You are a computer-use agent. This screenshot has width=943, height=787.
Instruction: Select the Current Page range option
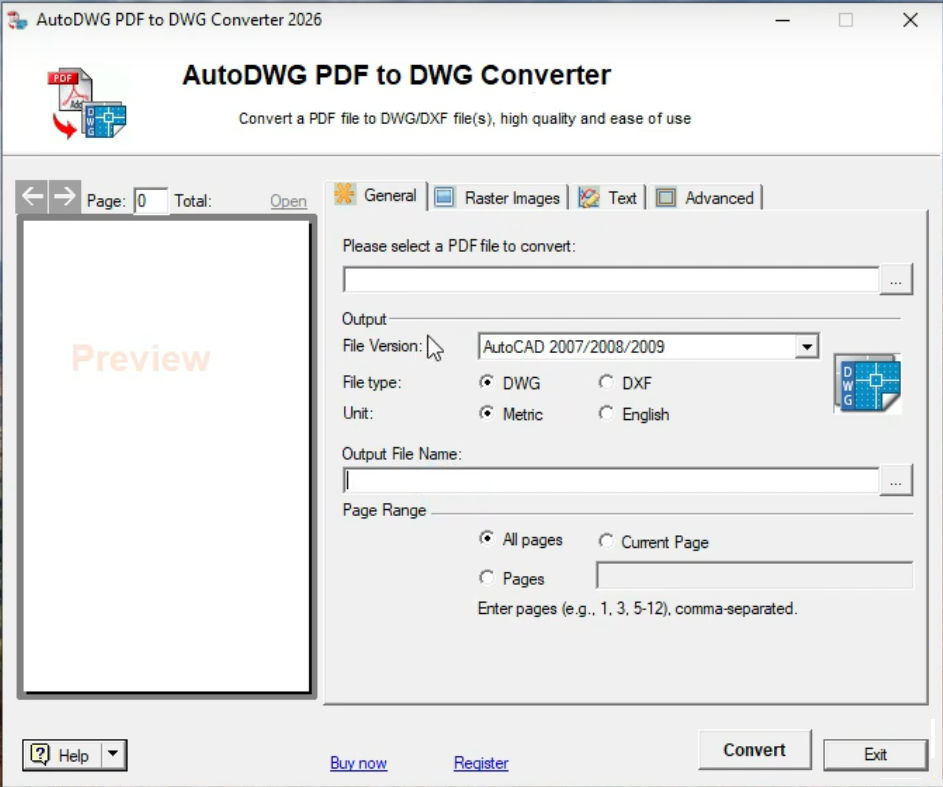[607, 541]
